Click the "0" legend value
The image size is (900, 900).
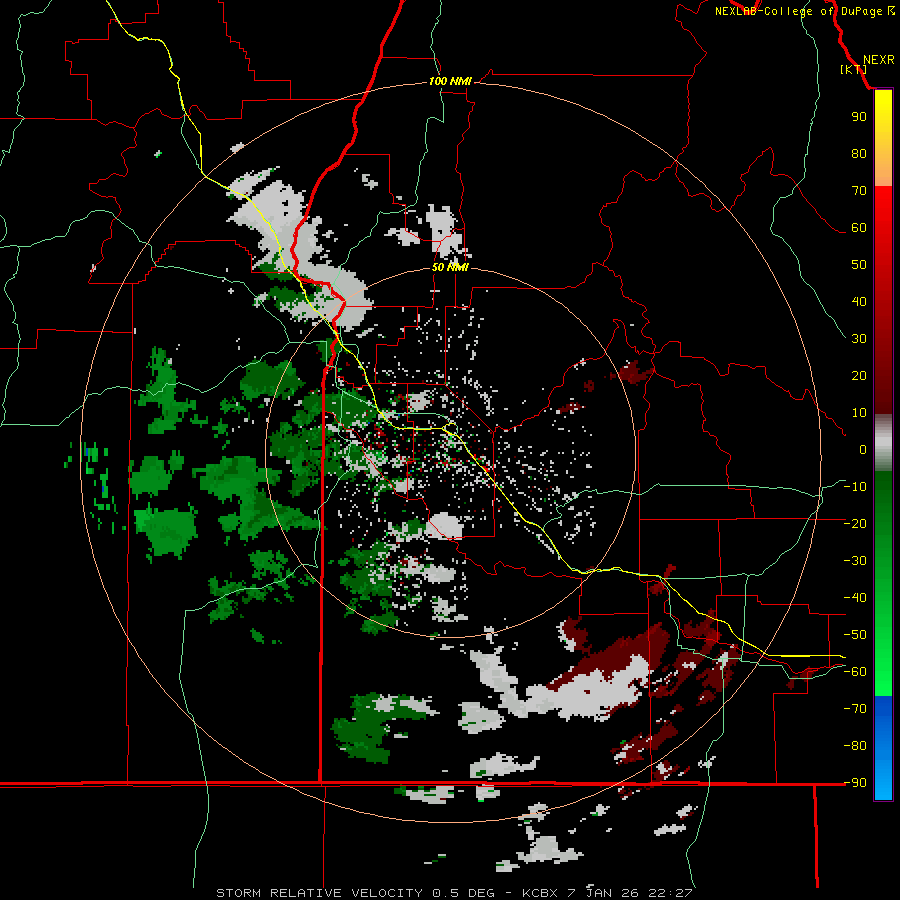tap(863, 449)
